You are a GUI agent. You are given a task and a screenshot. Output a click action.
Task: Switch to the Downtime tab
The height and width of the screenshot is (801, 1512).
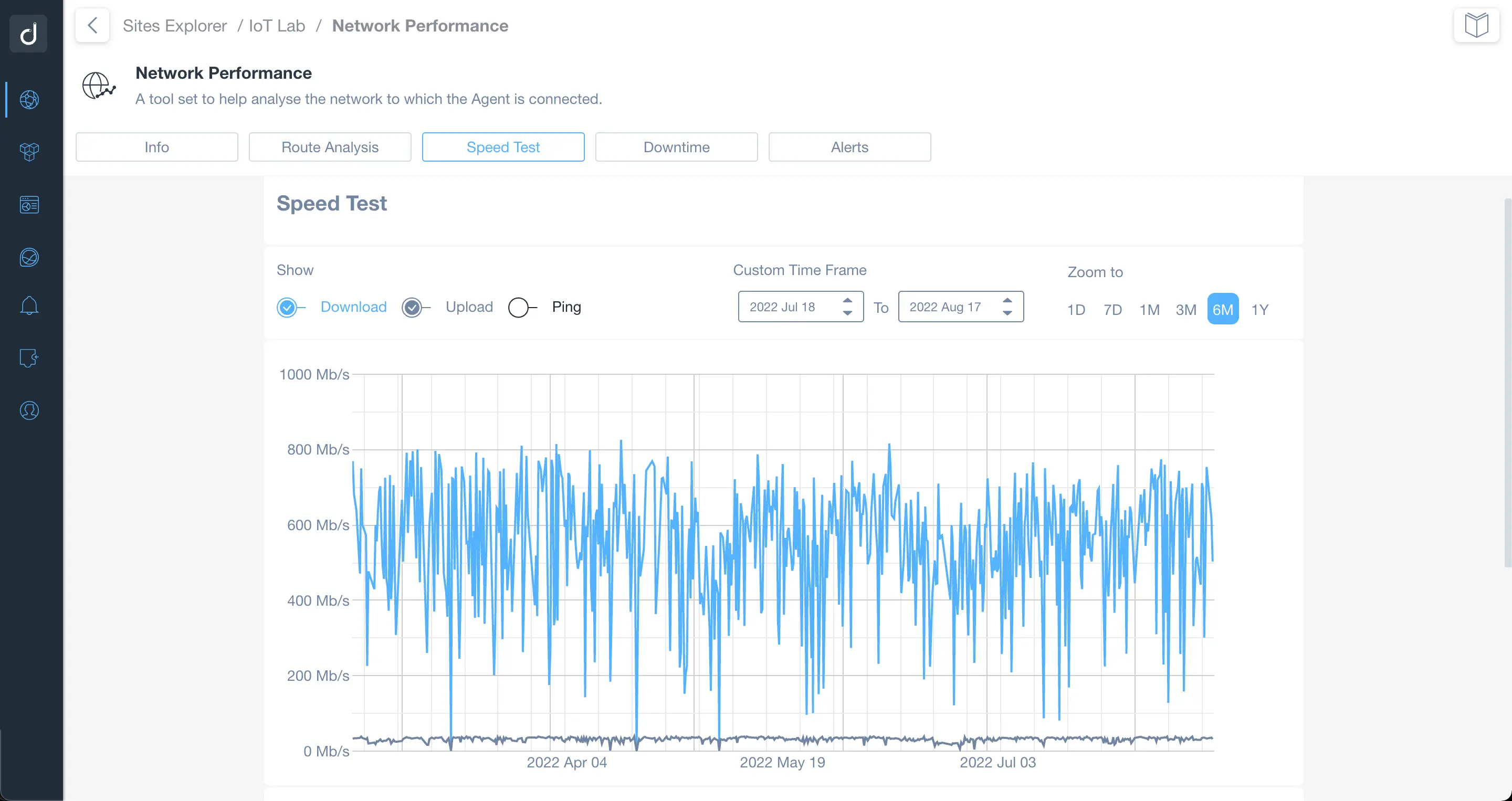[x=676, y=146]
